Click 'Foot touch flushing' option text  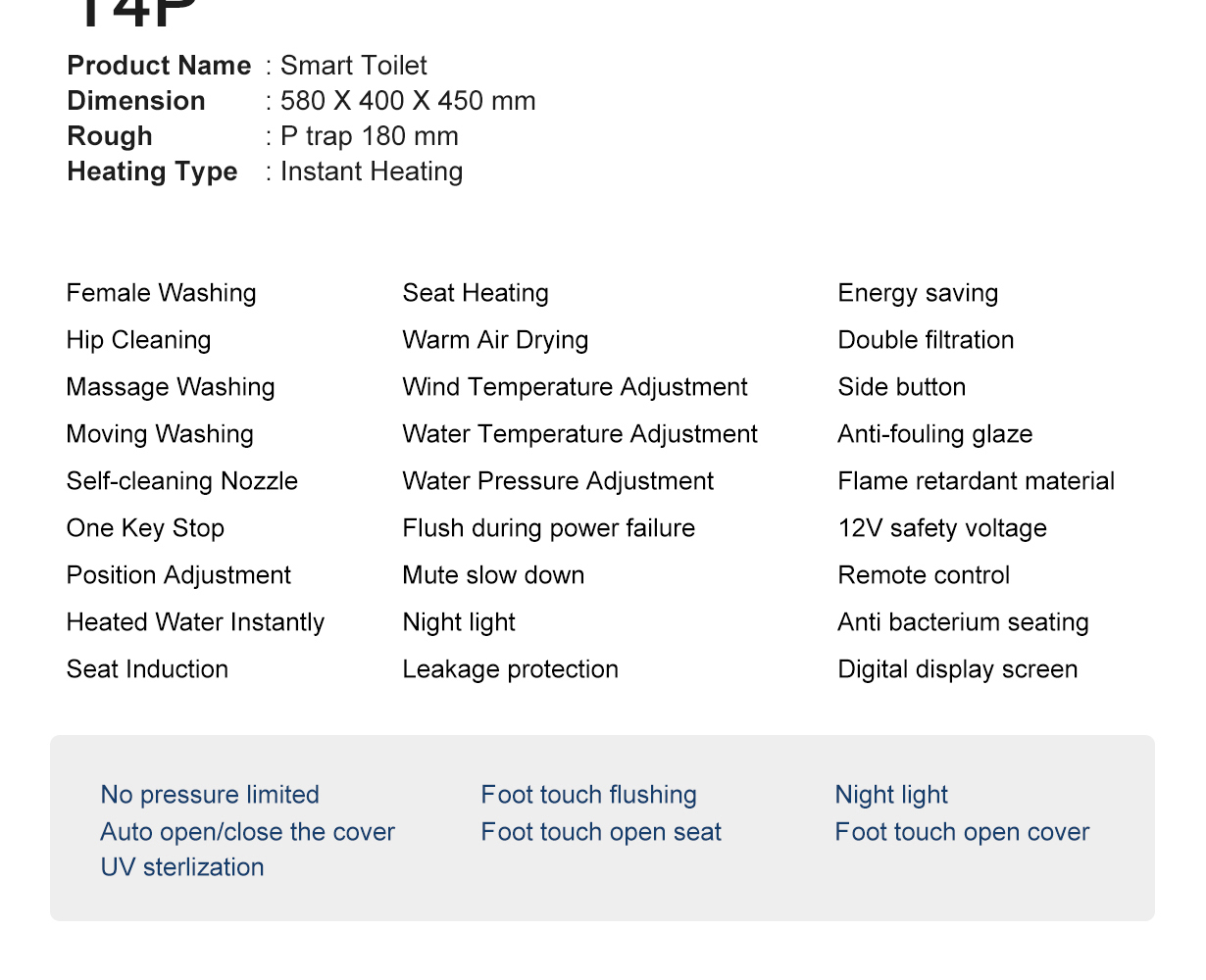(x=588, y=795)
